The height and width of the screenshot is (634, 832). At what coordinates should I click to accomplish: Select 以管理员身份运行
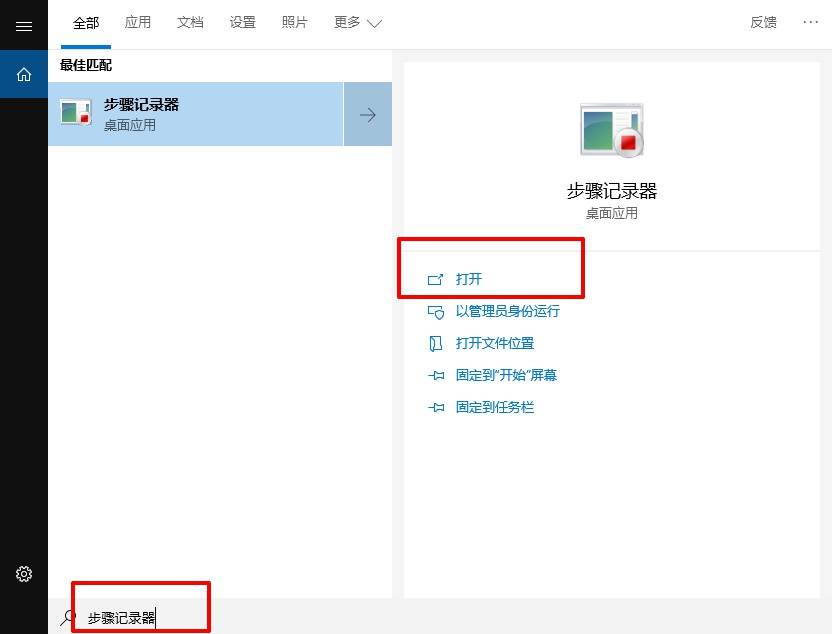[507, 311]
